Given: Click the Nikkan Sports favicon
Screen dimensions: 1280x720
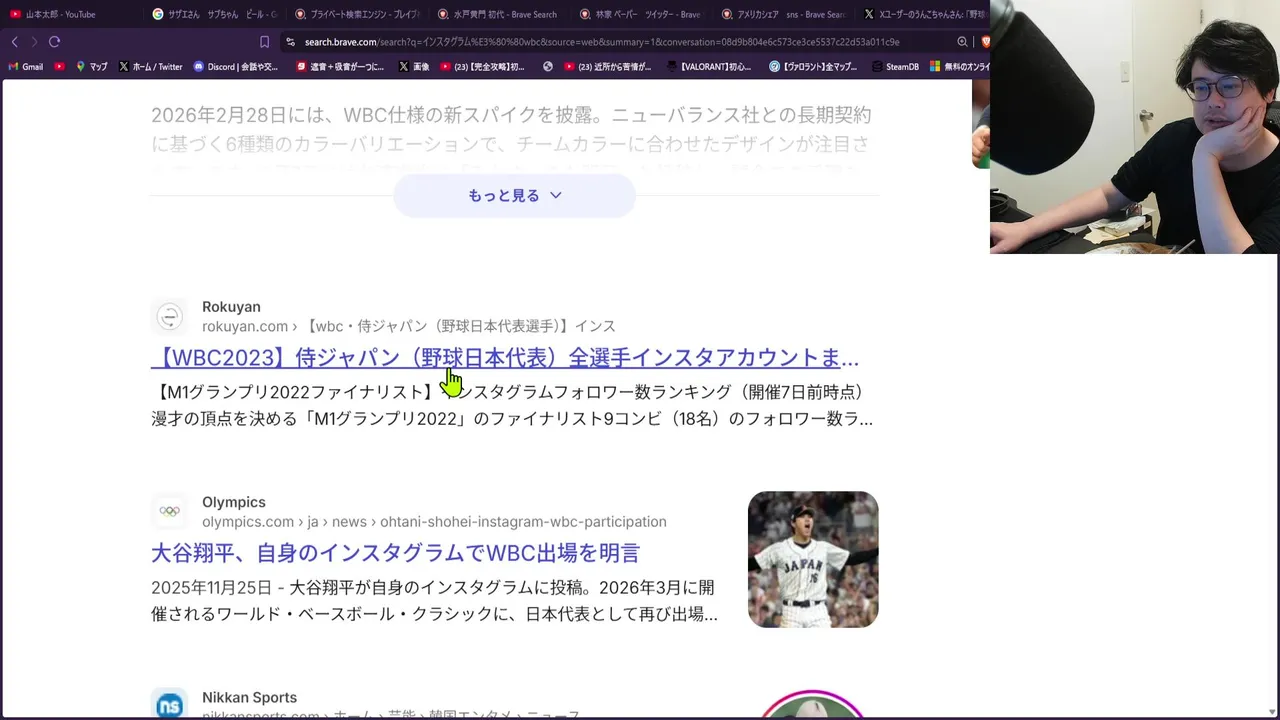Looking at the screenshot, I should pyautogui.click(x=170, y=705).
